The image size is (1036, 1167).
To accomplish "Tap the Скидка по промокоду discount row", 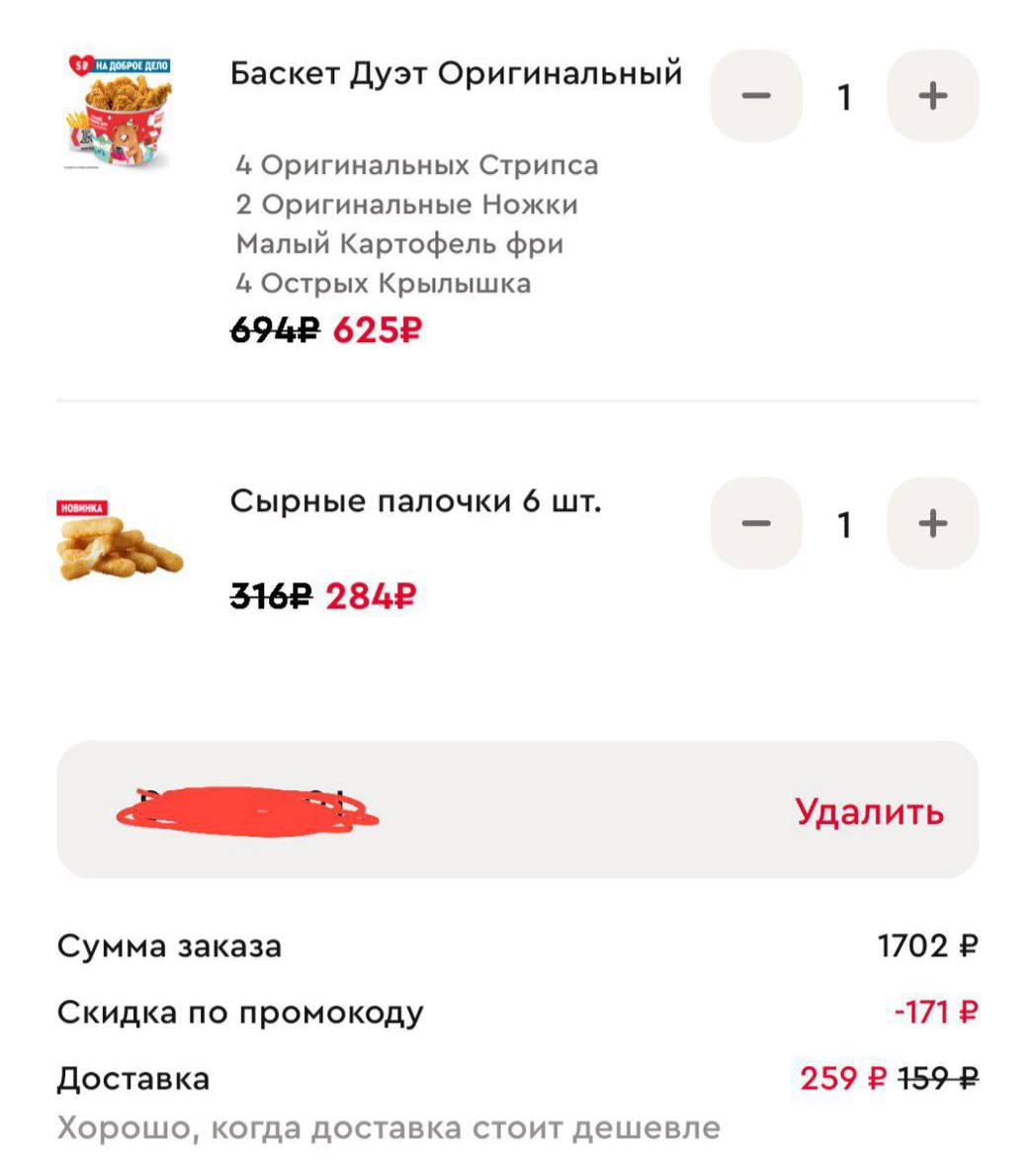I will click(x=517, y=1013).
